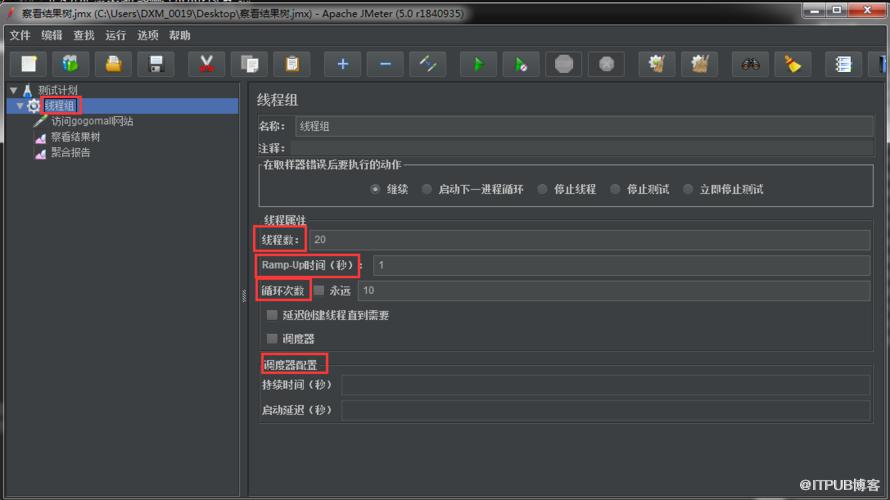This screenshot has width=890, height=500.
Task: Click the Stop test icon
Action: click(564, 64)
